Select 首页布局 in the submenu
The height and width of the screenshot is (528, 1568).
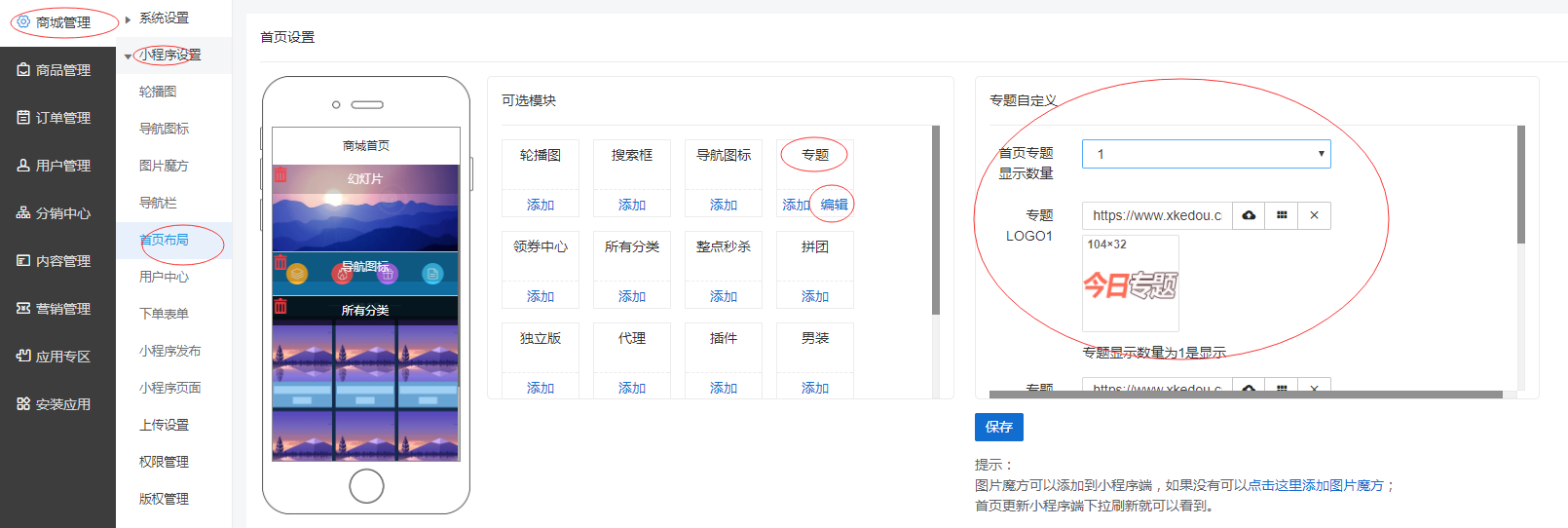[164, 240]
